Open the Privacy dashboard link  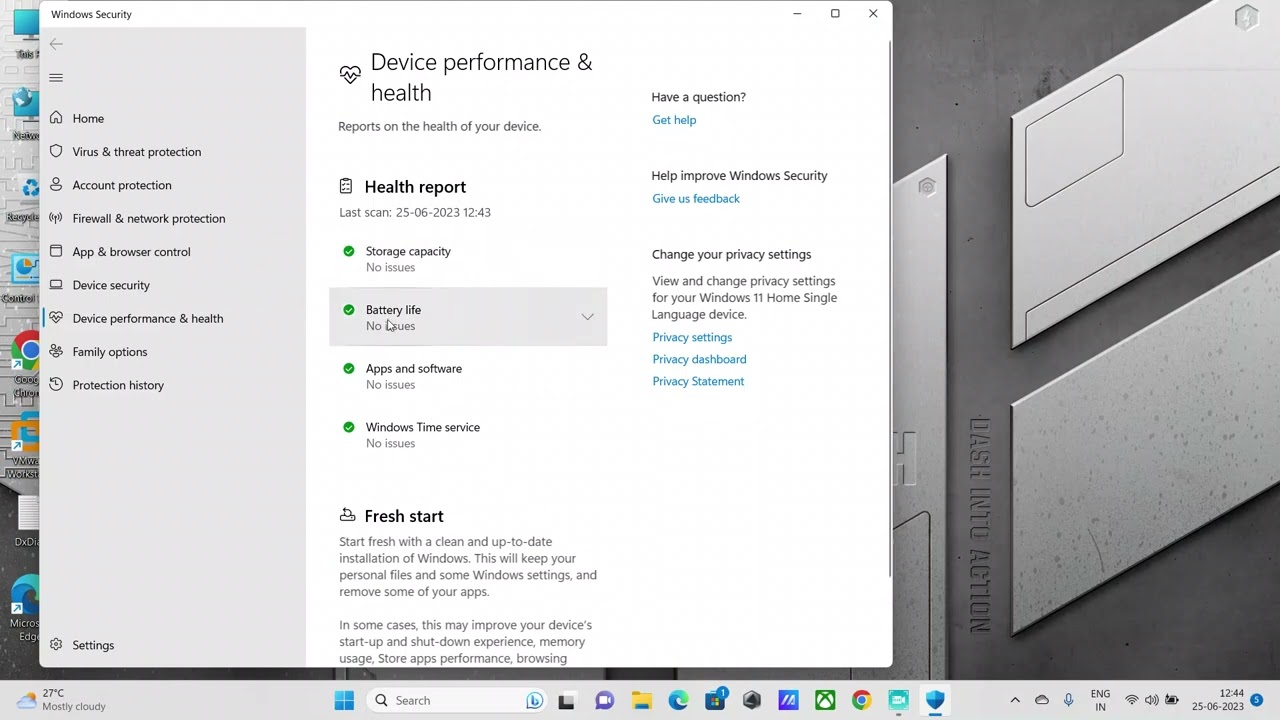699,359
